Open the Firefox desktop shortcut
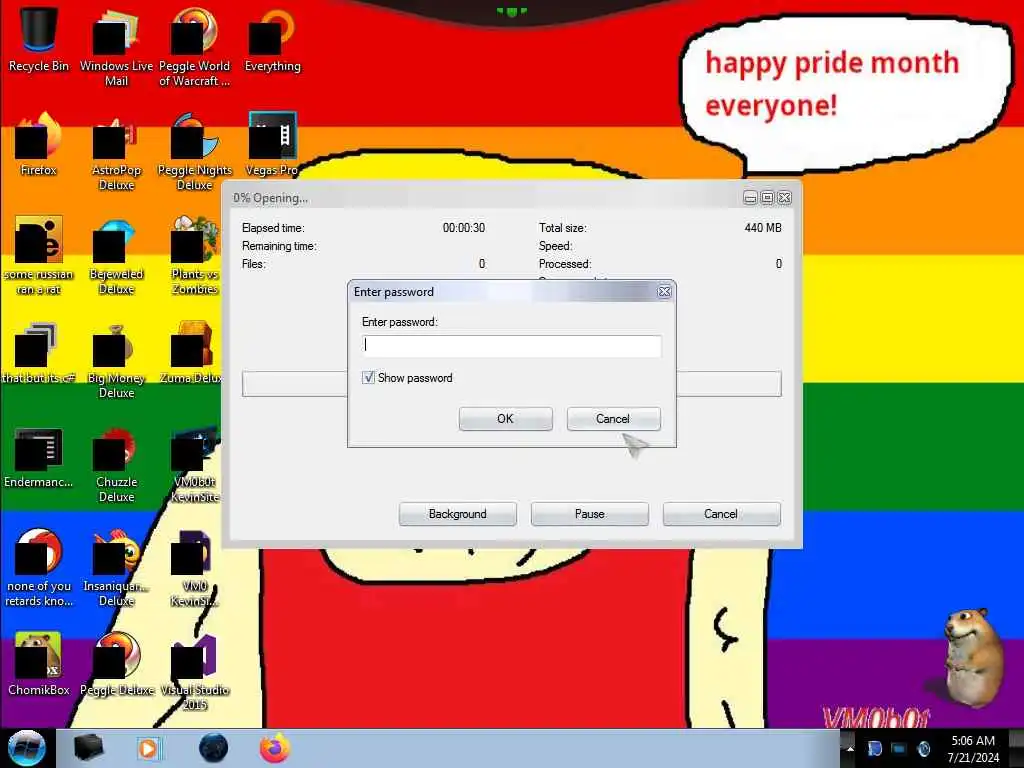The image size is (1024, 768). click(39, 142)
